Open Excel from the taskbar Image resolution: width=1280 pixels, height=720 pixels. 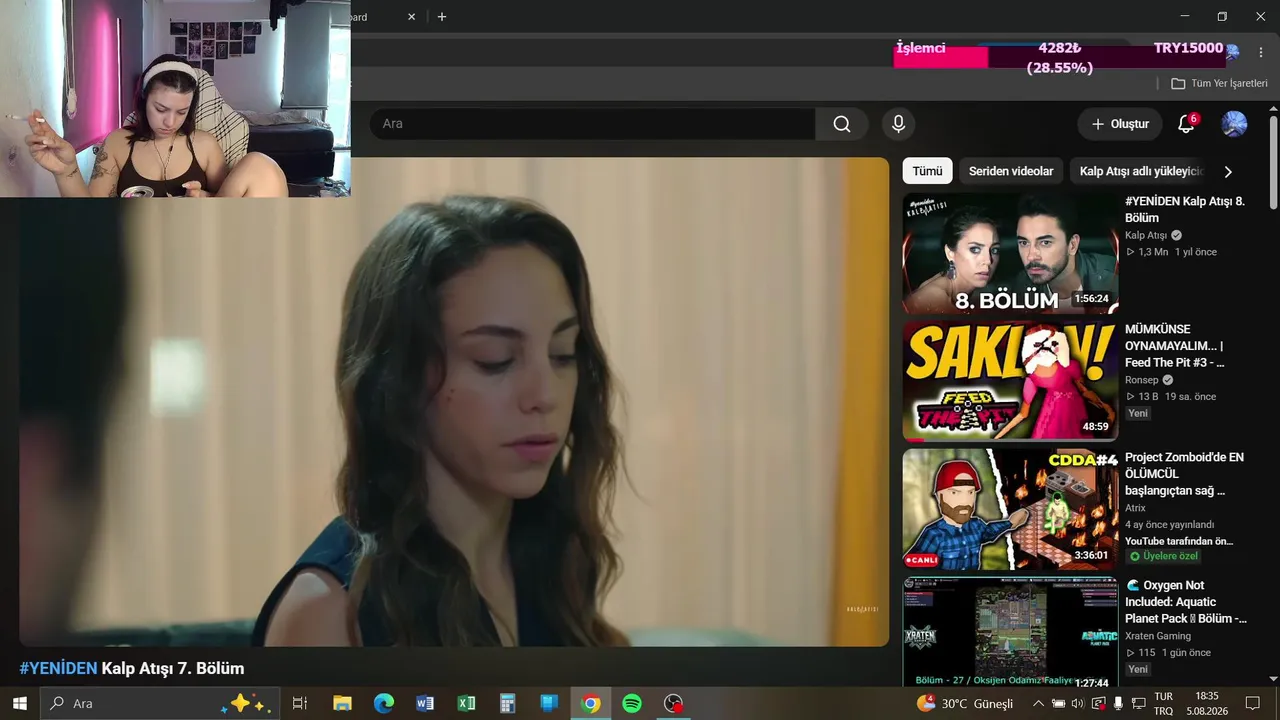[466, 703]
